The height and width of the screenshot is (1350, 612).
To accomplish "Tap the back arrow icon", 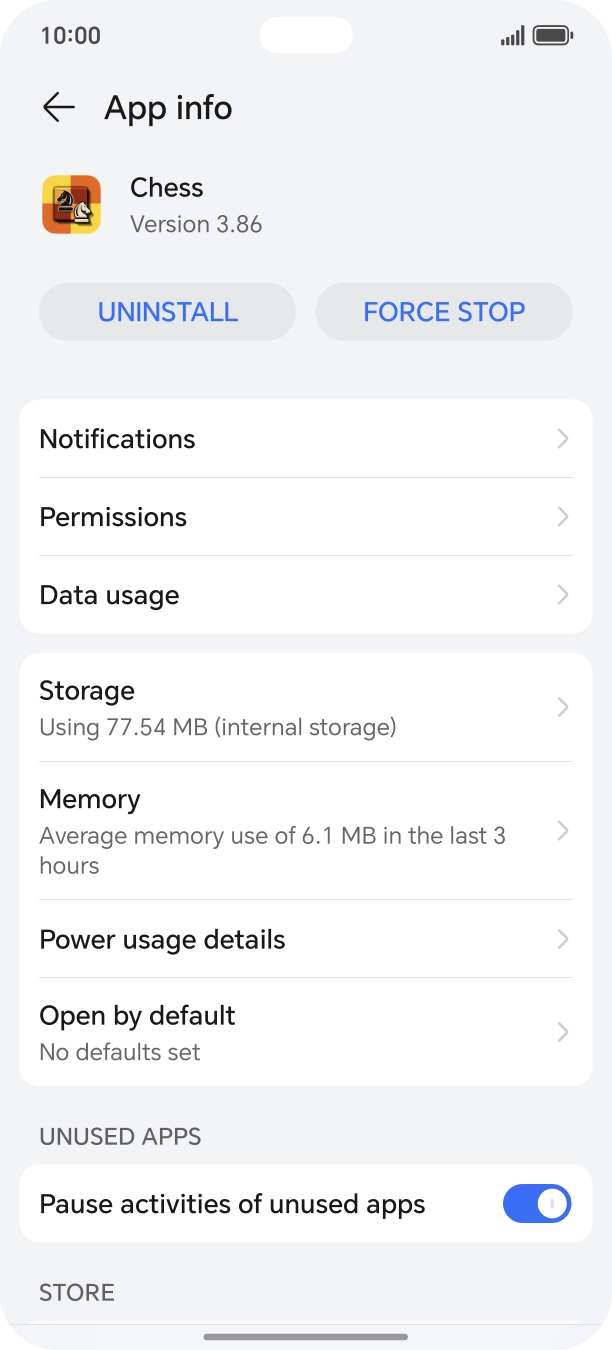I will pos(59,108).
